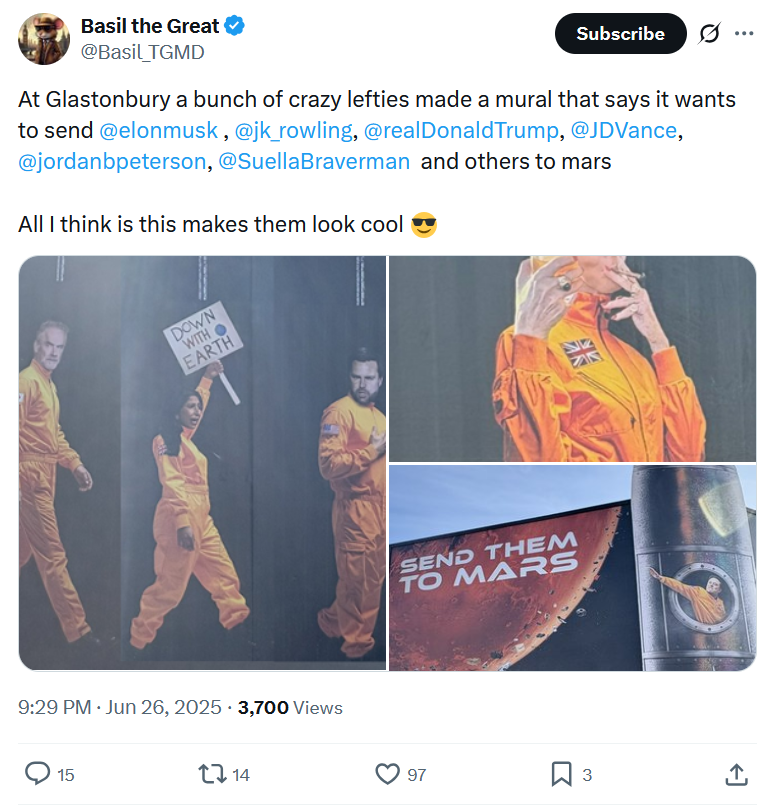Open Basil the Great profile avatar

click(x=44, y=39)
